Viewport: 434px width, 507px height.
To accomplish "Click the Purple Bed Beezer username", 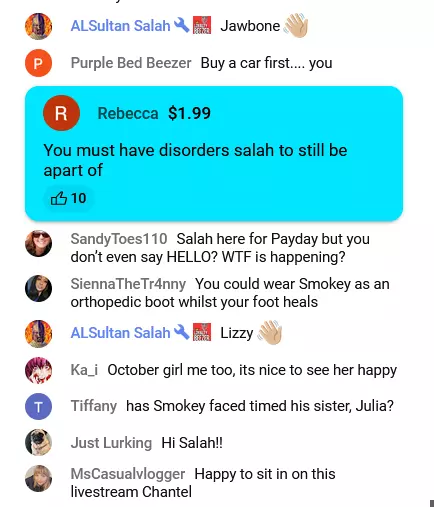I will pos(131,63).
